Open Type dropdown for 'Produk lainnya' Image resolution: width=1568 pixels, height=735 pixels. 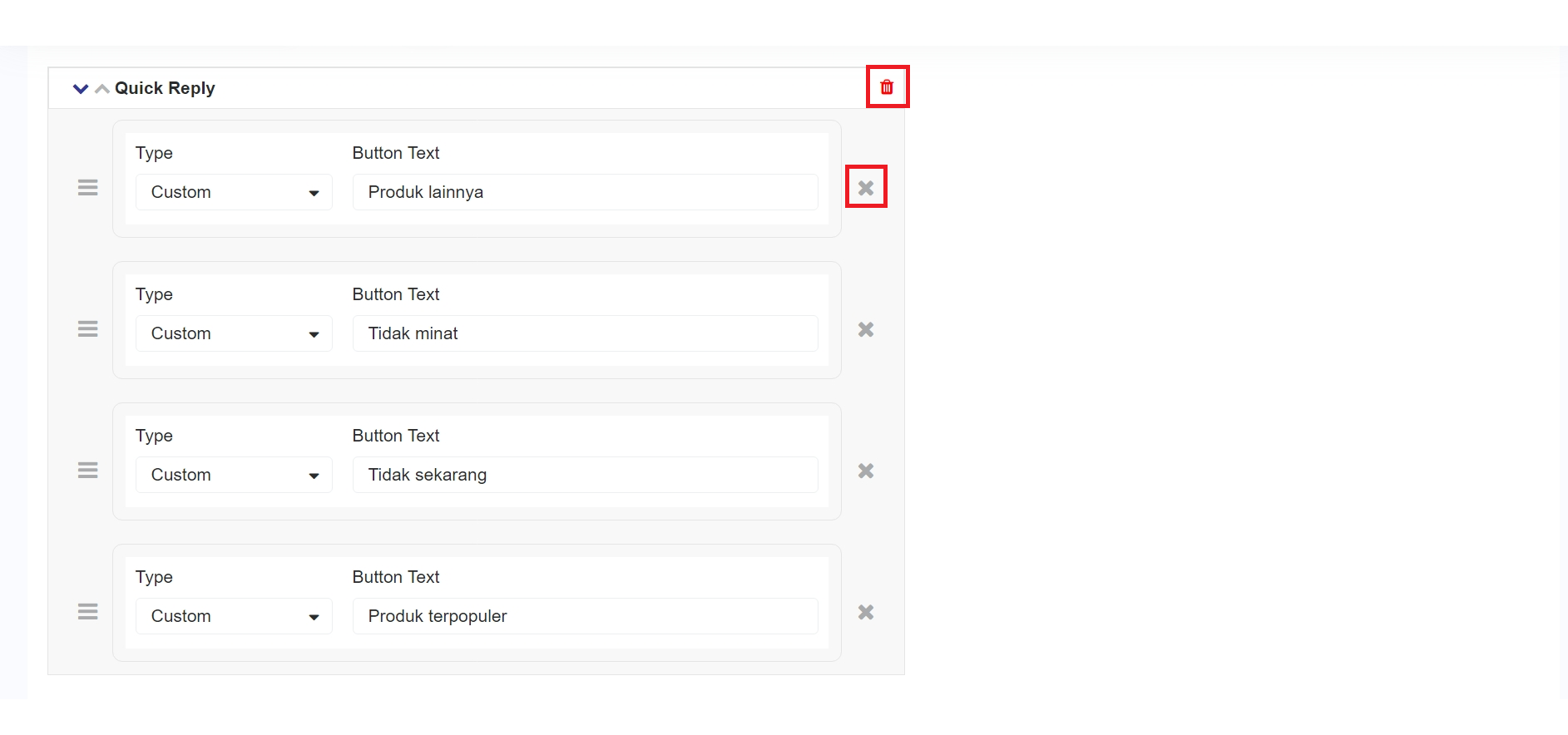tap(234, 192)
